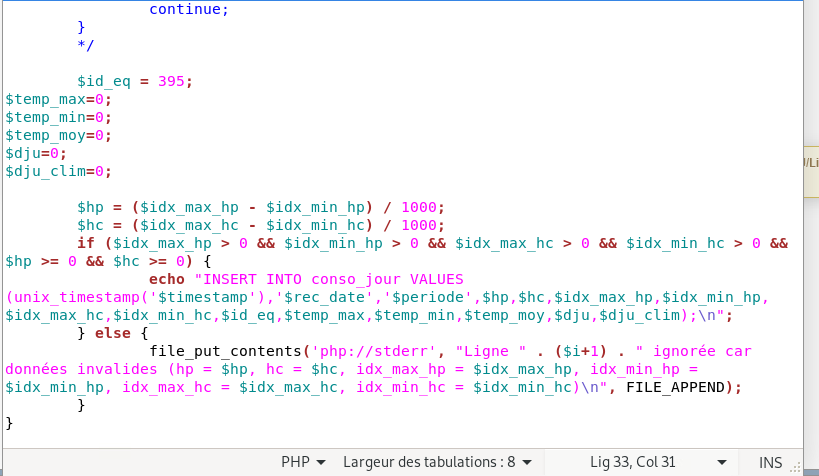Click the '$periode' variable in the SQL
This screenshot has height=476, width=819.
427,297
